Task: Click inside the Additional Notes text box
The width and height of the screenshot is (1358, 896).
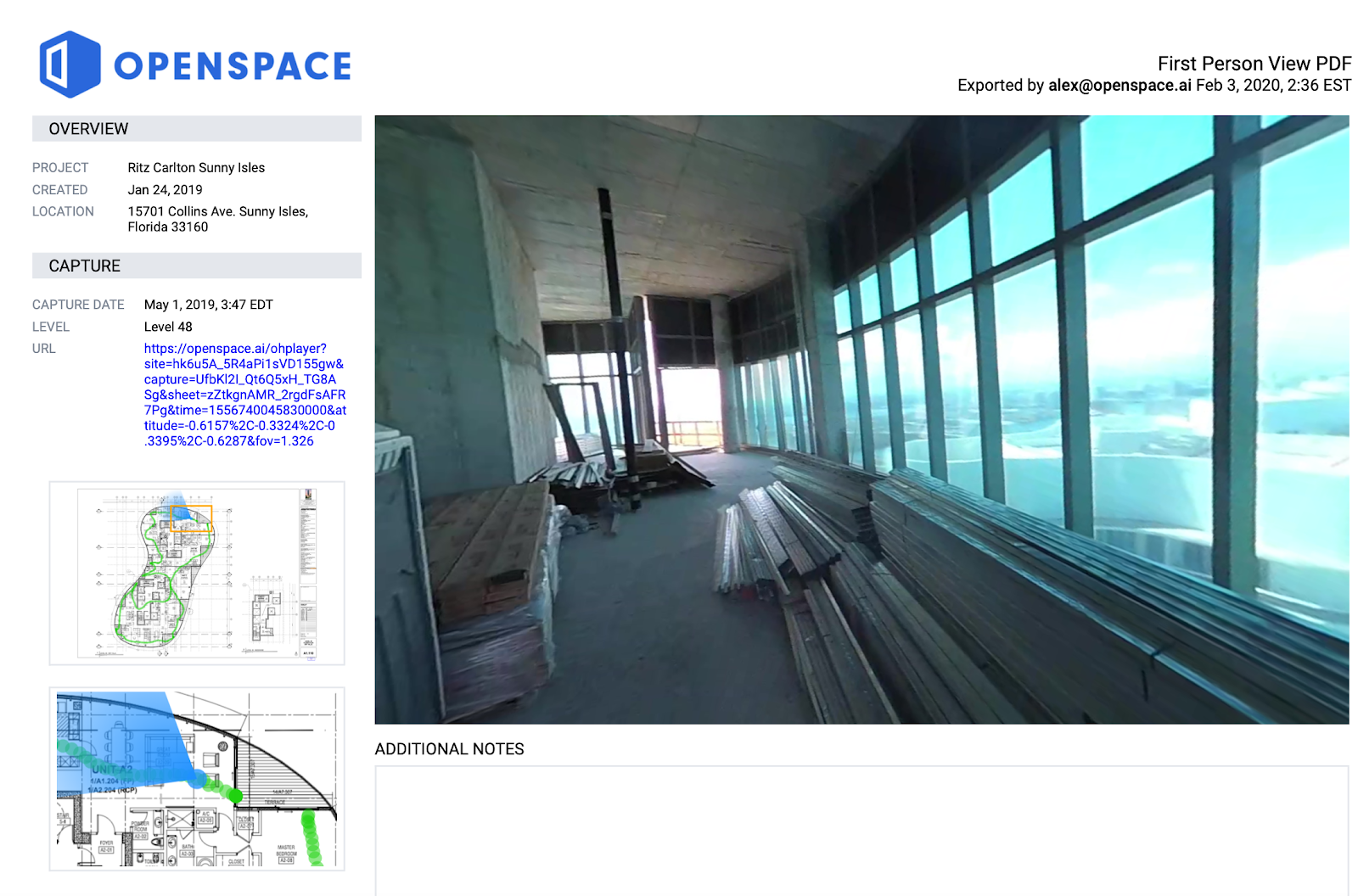Action: click(861, 830)
